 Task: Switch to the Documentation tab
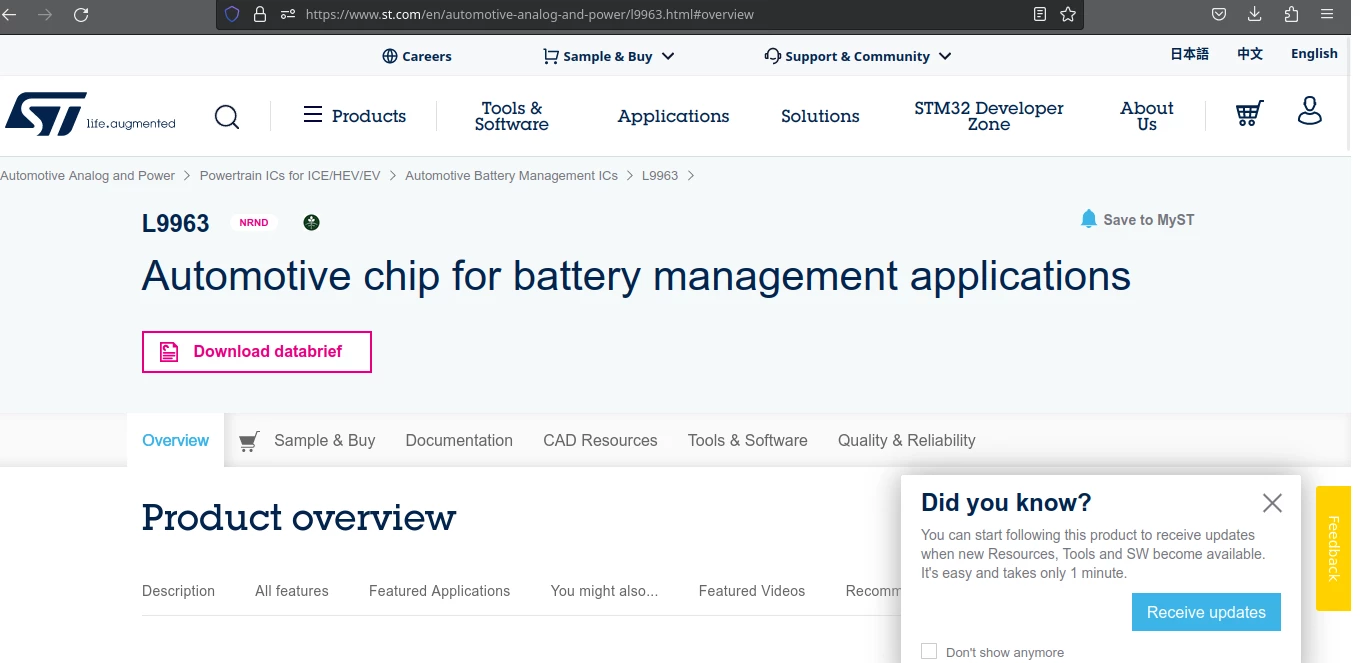pos(459,440)
